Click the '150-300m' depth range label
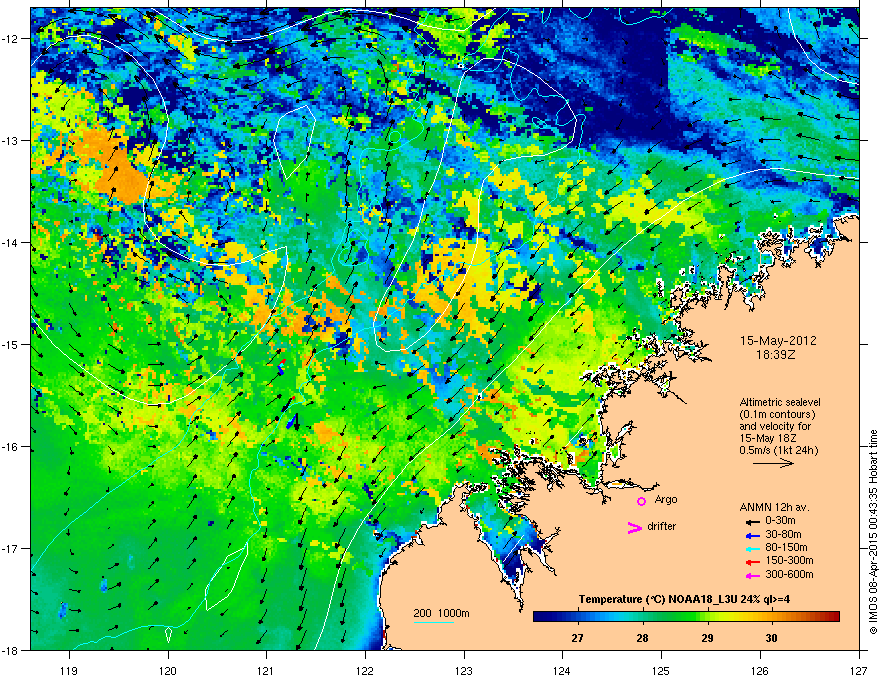Viewport: 880px width, 680px height. coord(789,561)
